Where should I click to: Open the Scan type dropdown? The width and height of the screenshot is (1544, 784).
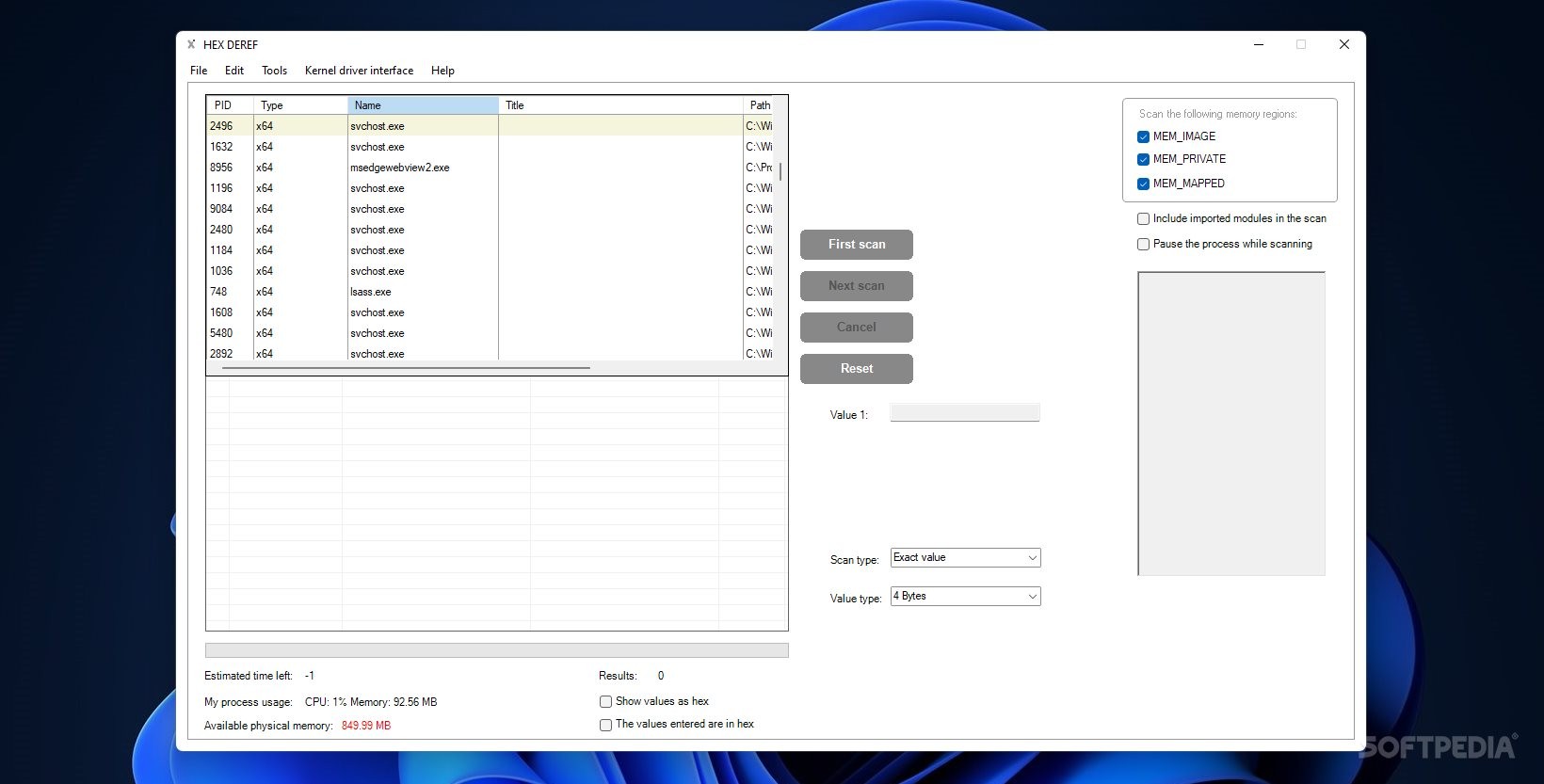(965, 557)
